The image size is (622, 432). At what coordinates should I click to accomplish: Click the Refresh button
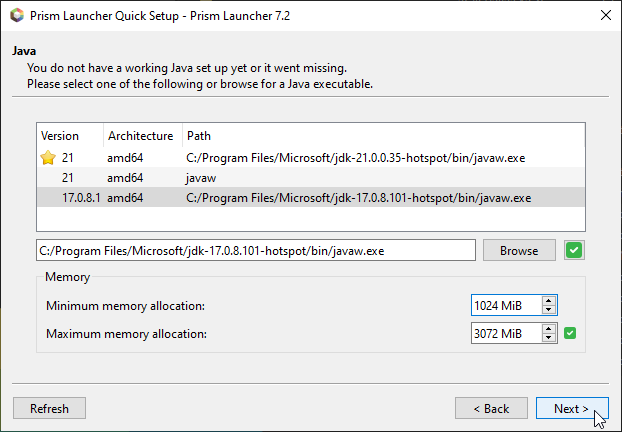[x=49, y=408]
